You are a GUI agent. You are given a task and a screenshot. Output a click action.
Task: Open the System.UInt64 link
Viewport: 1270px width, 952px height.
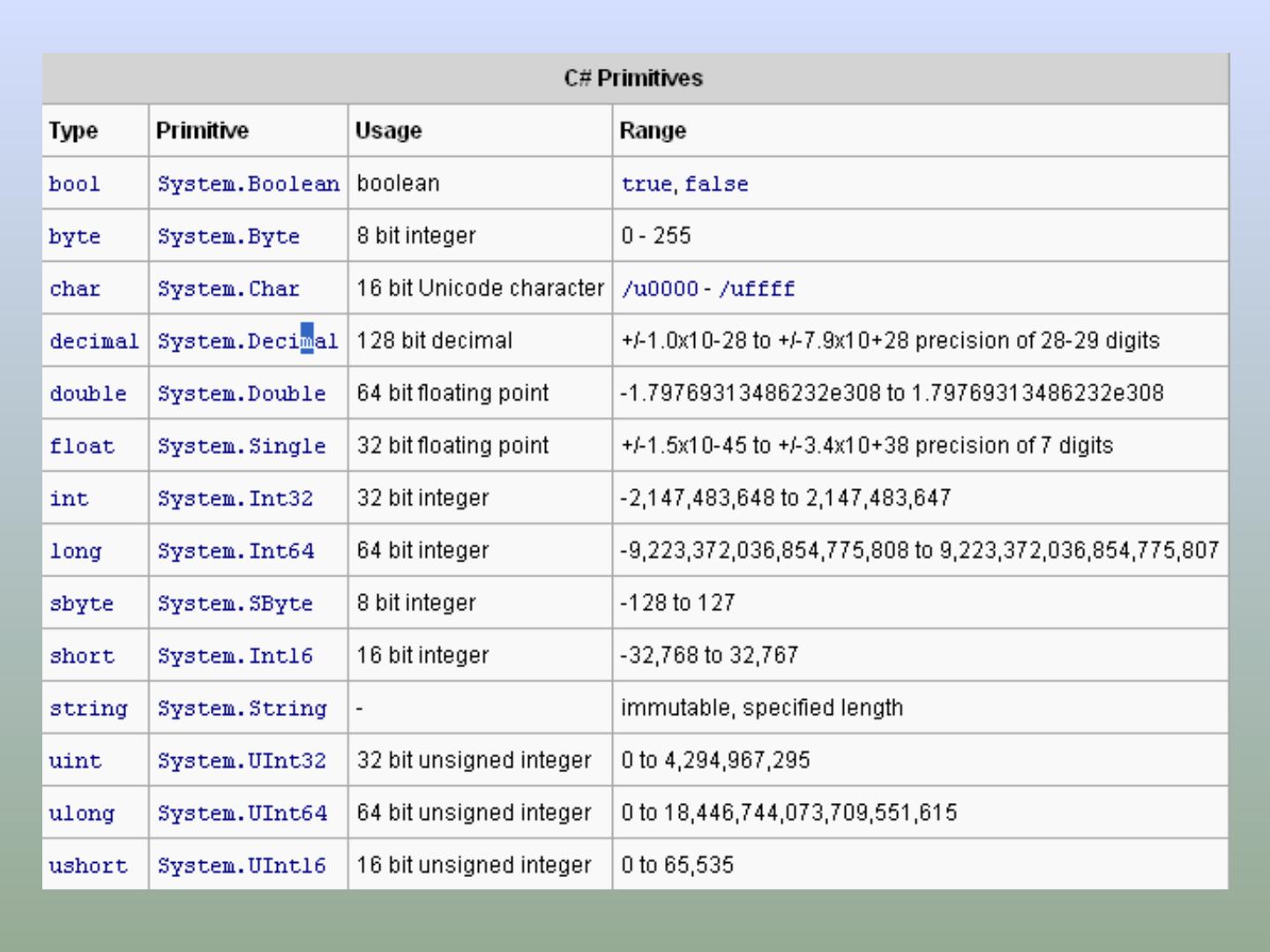tap(242, 814)
